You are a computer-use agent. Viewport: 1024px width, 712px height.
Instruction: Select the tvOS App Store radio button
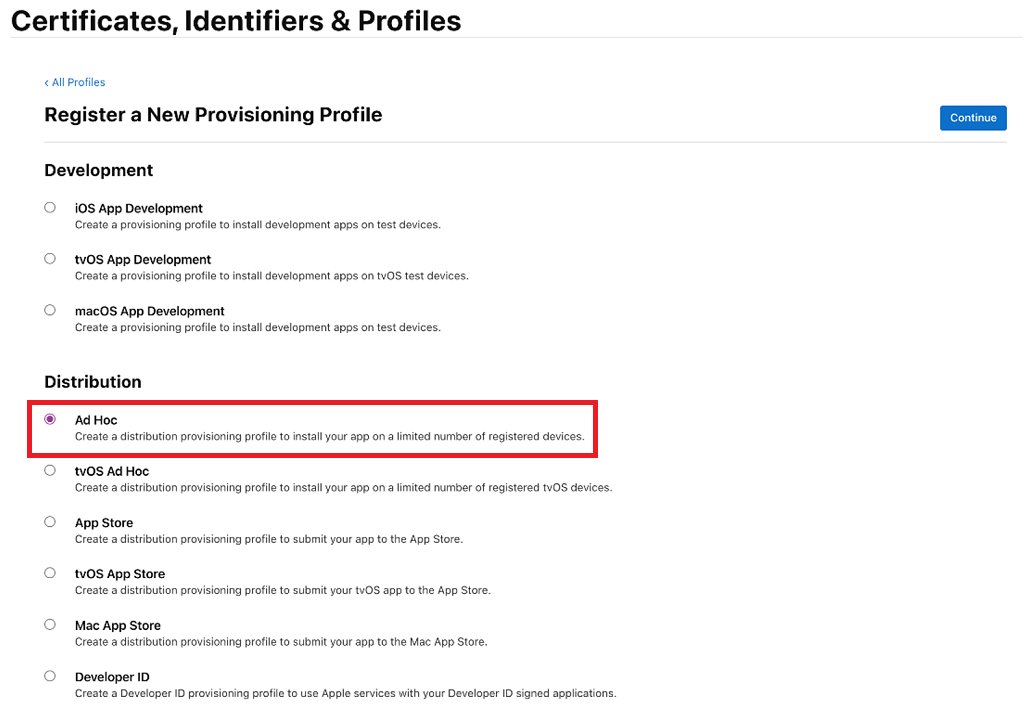tap(50, 573)
